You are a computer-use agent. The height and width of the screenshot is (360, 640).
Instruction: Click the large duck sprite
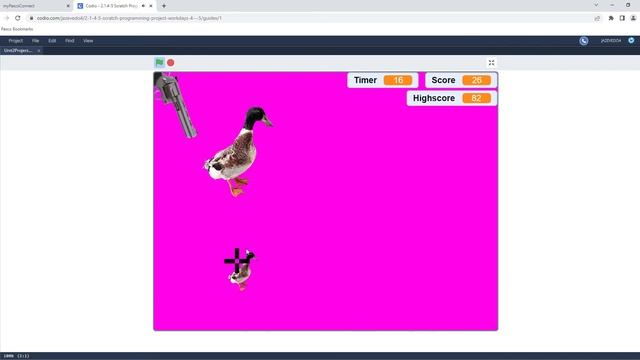[x=238, y=152]
